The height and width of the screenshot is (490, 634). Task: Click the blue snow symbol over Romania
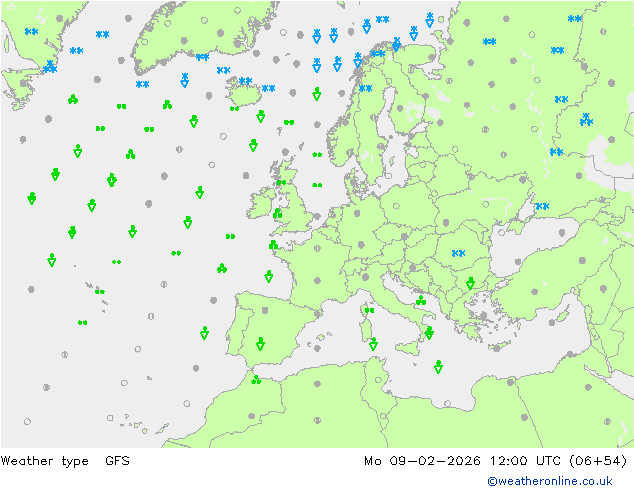click(x=459, y=254)
